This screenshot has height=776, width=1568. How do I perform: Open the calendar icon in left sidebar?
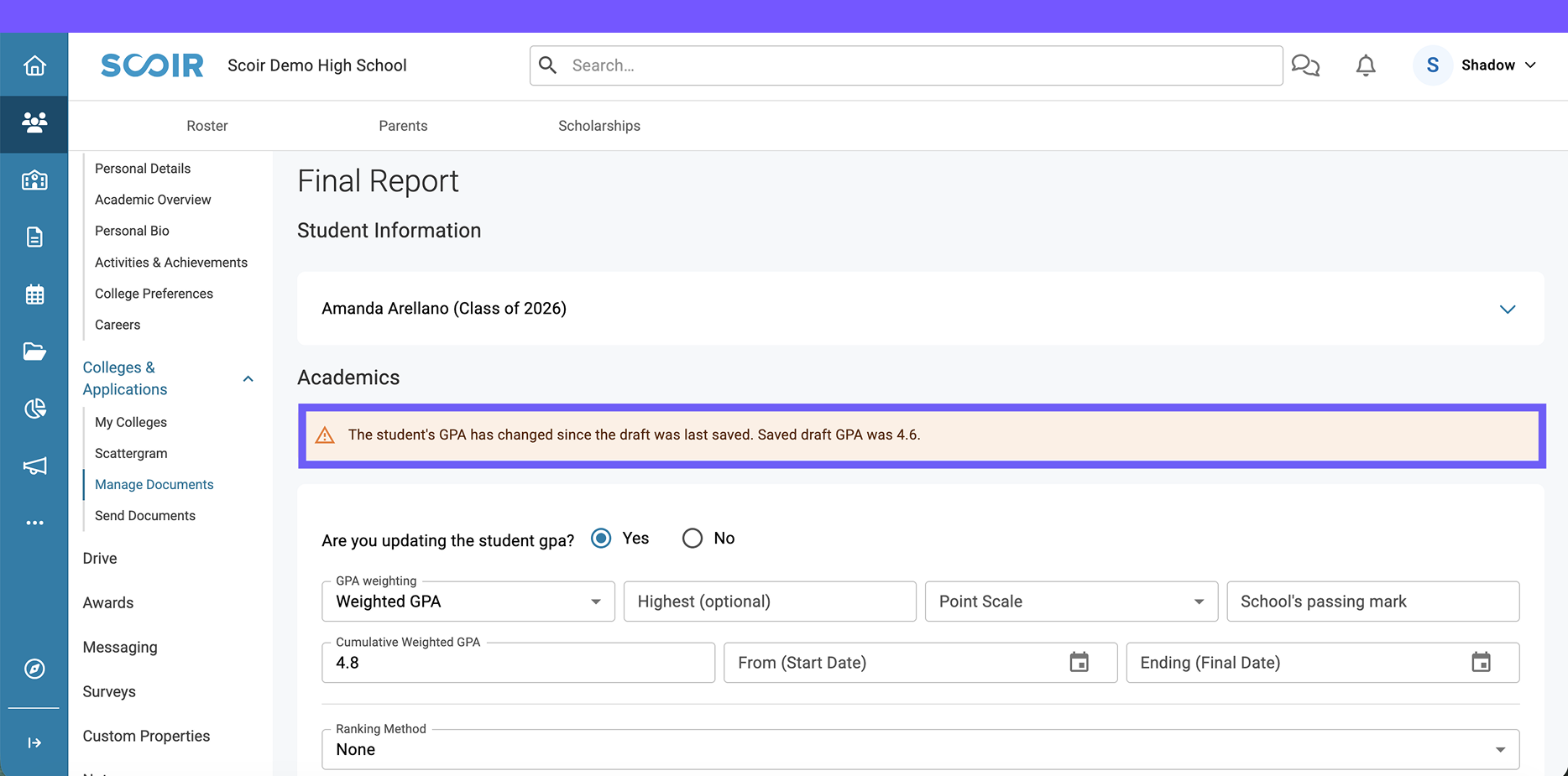click(x=34, y=294)
